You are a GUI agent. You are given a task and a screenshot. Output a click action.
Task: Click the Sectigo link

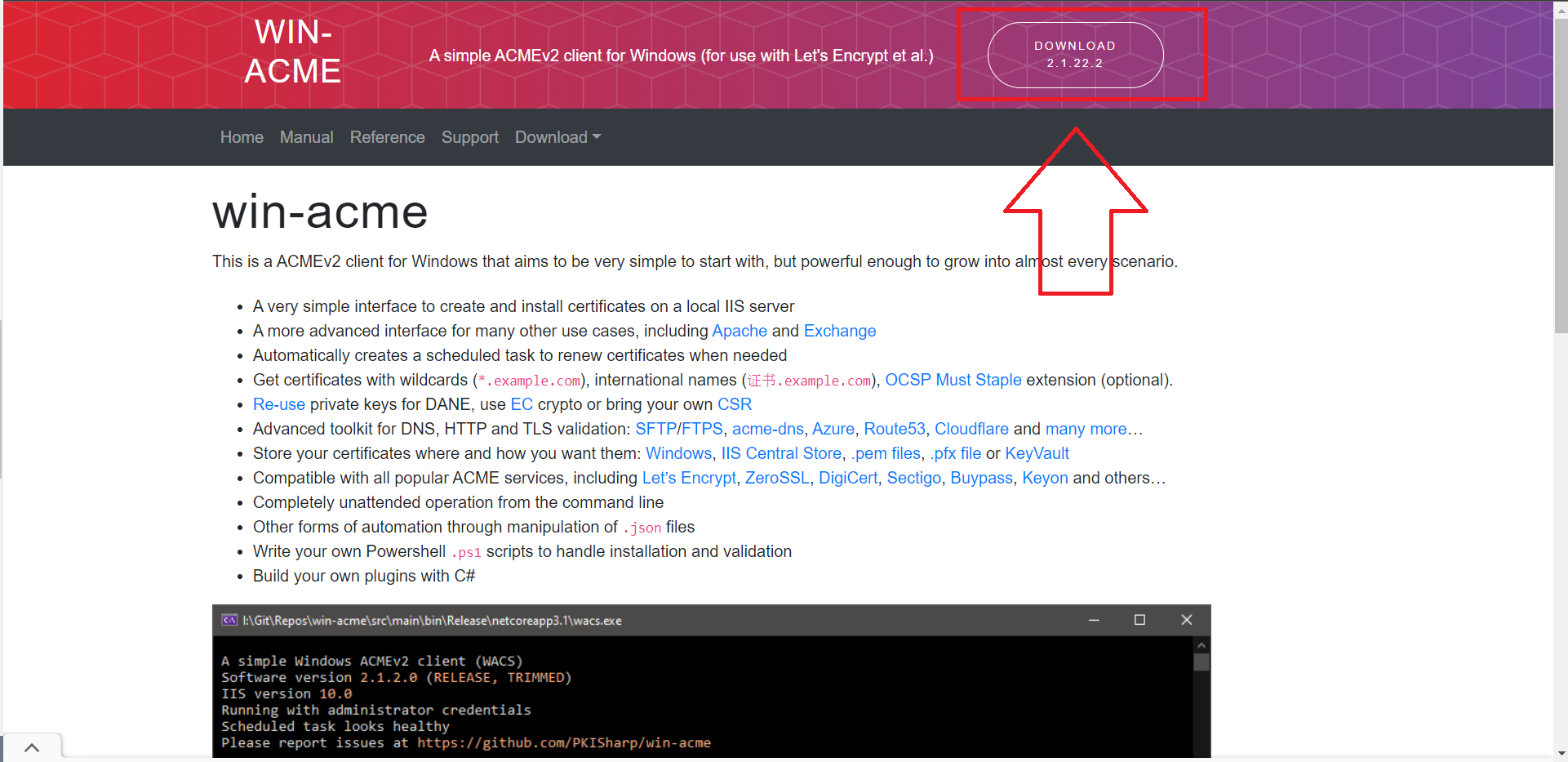pyautogui.click(x=914, y=478)
